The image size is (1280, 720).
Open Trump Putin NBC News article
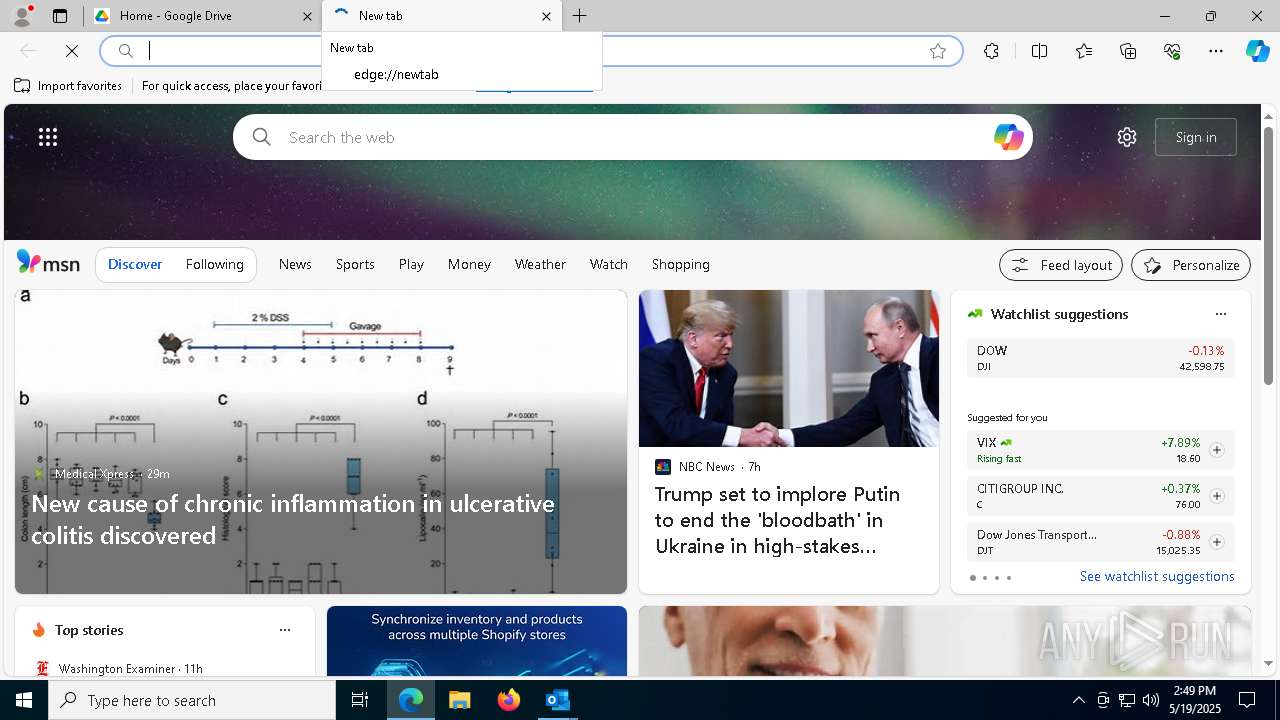(x=789, y=442)
